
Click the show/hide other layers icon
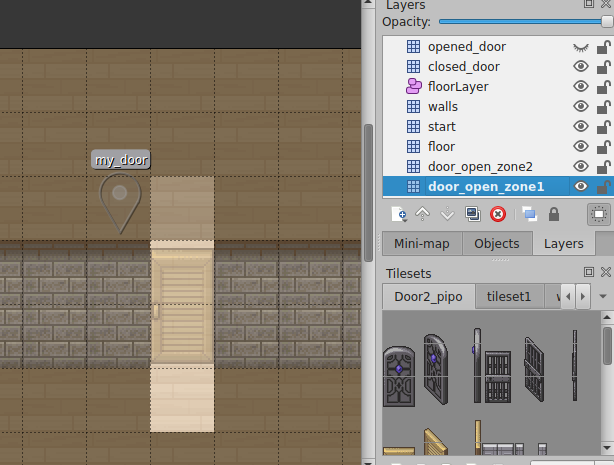(529, 214)
